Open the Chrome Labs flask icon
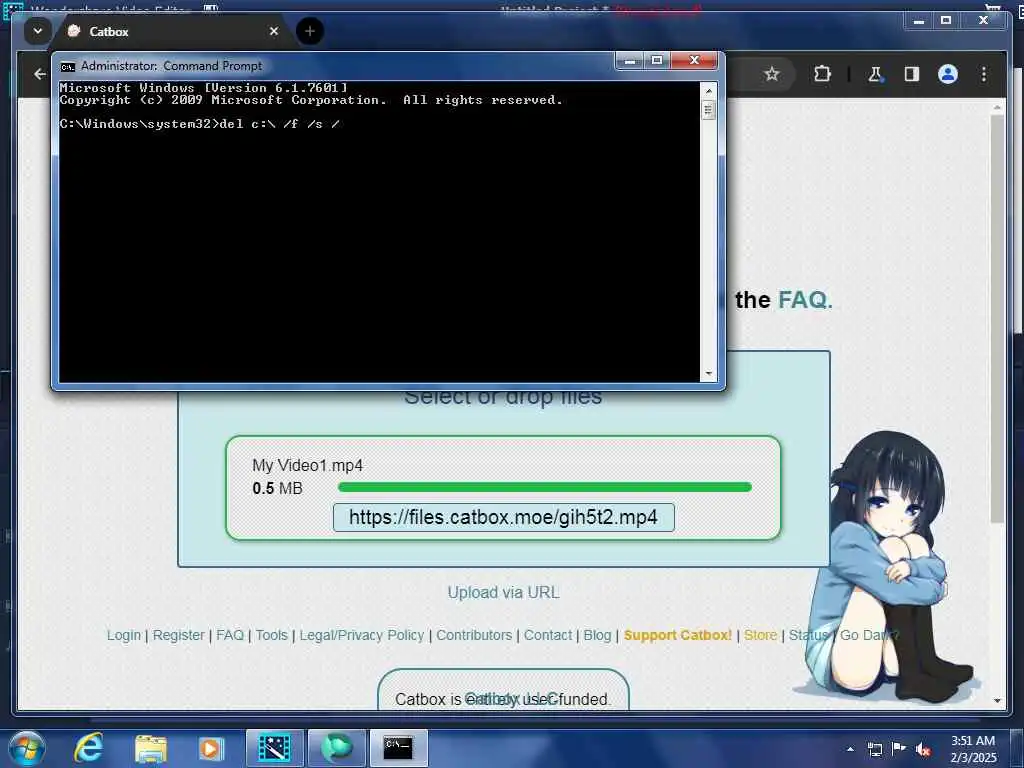The width and height of the screenshot is (1024, 768). 875,74
